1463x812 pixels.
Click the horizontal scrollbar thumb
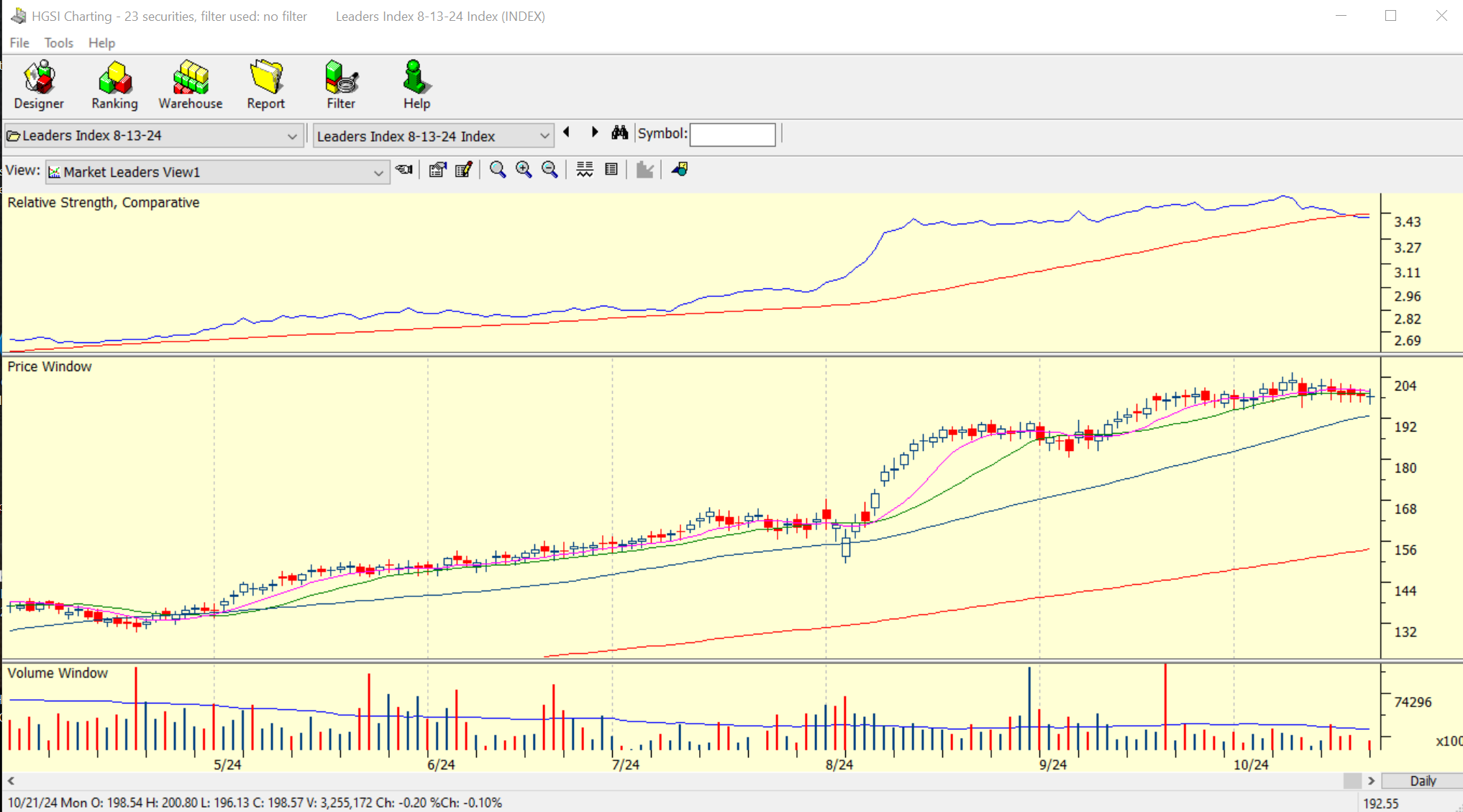pos(1352,780)
